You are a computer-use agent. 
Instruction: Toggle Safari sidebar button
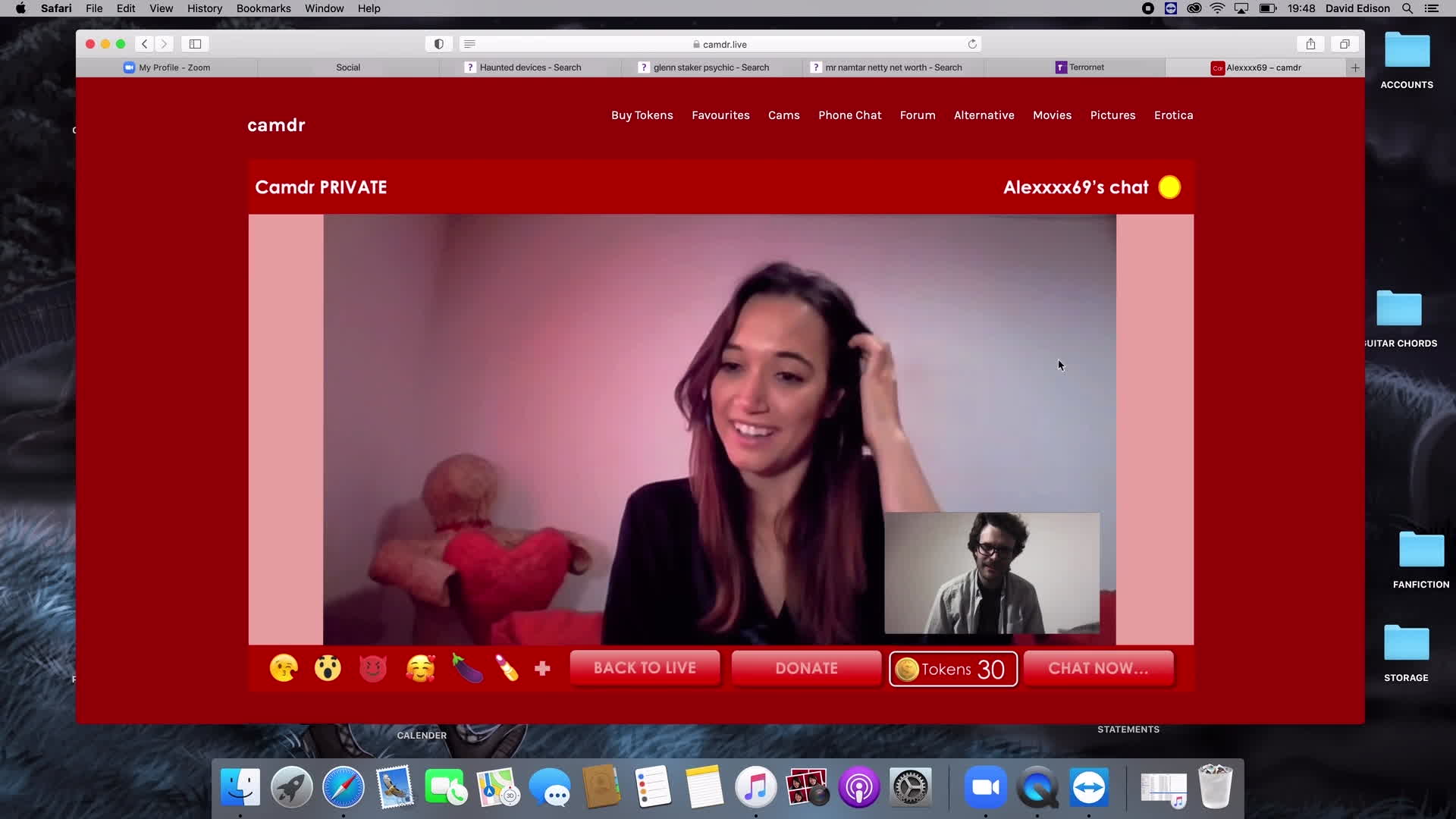[195, 44]
